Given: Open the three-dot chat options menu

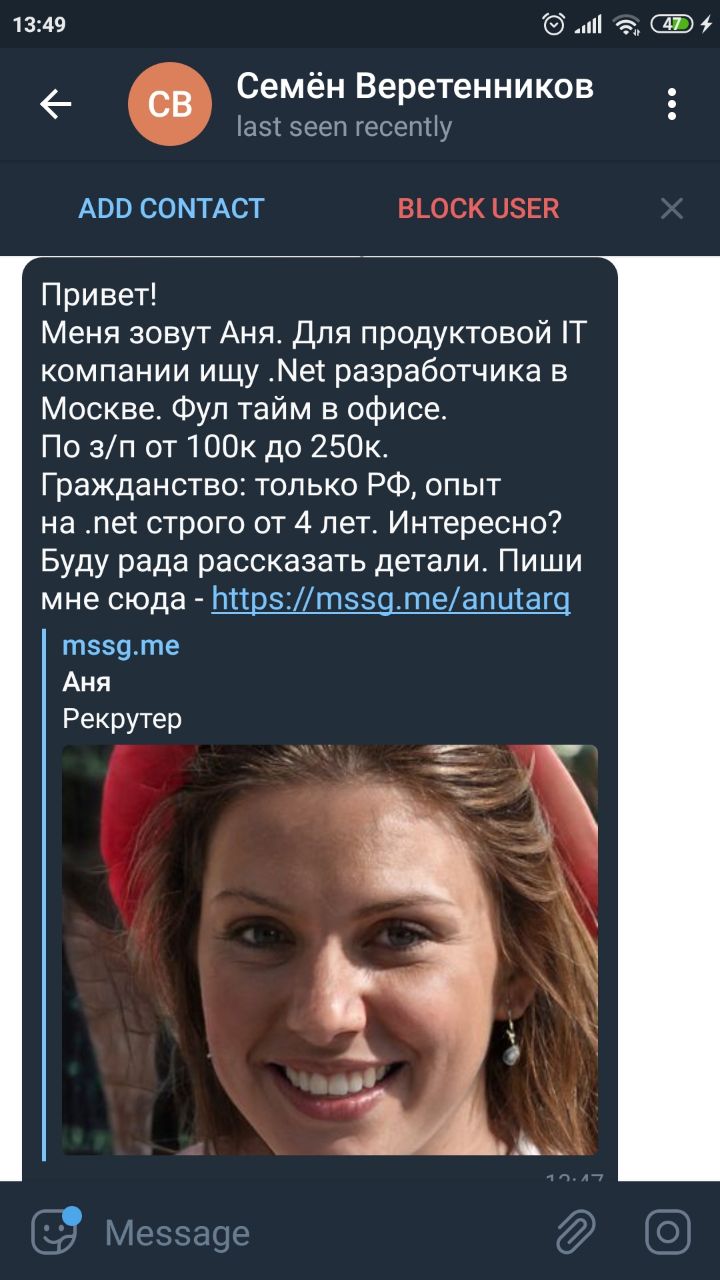Looking at the screenshot, I should pos(672,104).
